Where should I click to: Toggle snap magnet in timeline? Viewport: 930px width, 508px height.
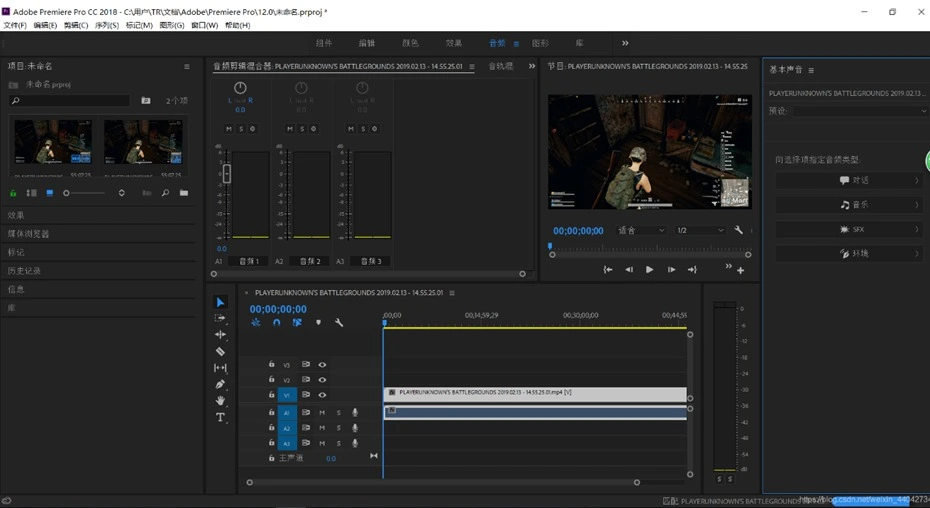point(276,322)
